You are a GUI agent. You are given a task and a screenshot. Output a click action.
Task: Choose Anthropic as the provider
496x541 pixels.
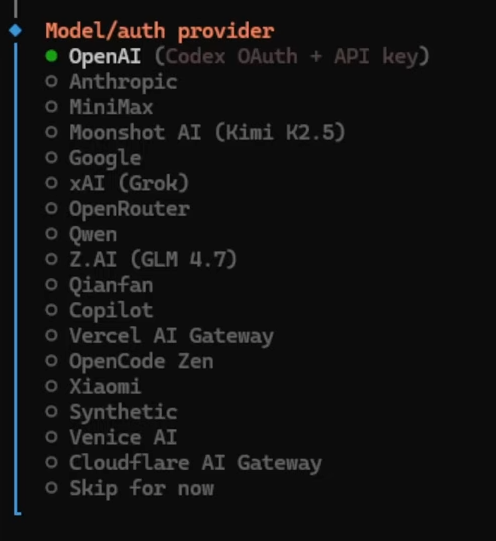tap(111, 82)
